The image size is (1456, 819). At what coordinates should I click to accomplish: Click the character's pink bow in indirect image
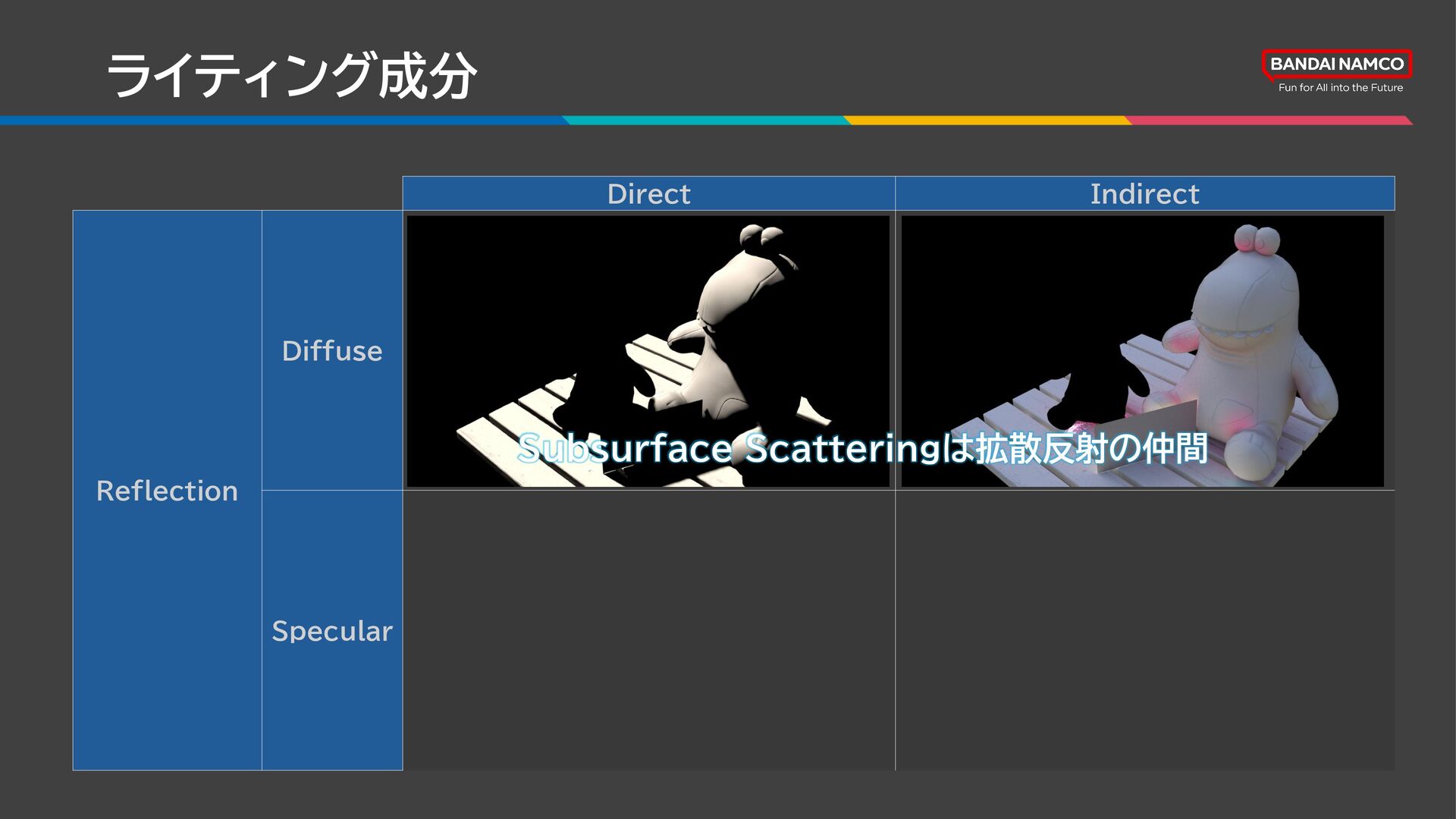point(1257,241)
